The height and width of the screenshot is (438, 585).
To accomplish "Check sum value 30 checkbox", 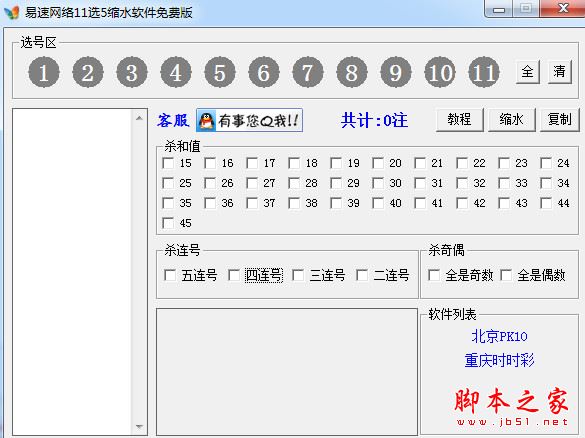I will pyautogui.click(x=378, y=183).
